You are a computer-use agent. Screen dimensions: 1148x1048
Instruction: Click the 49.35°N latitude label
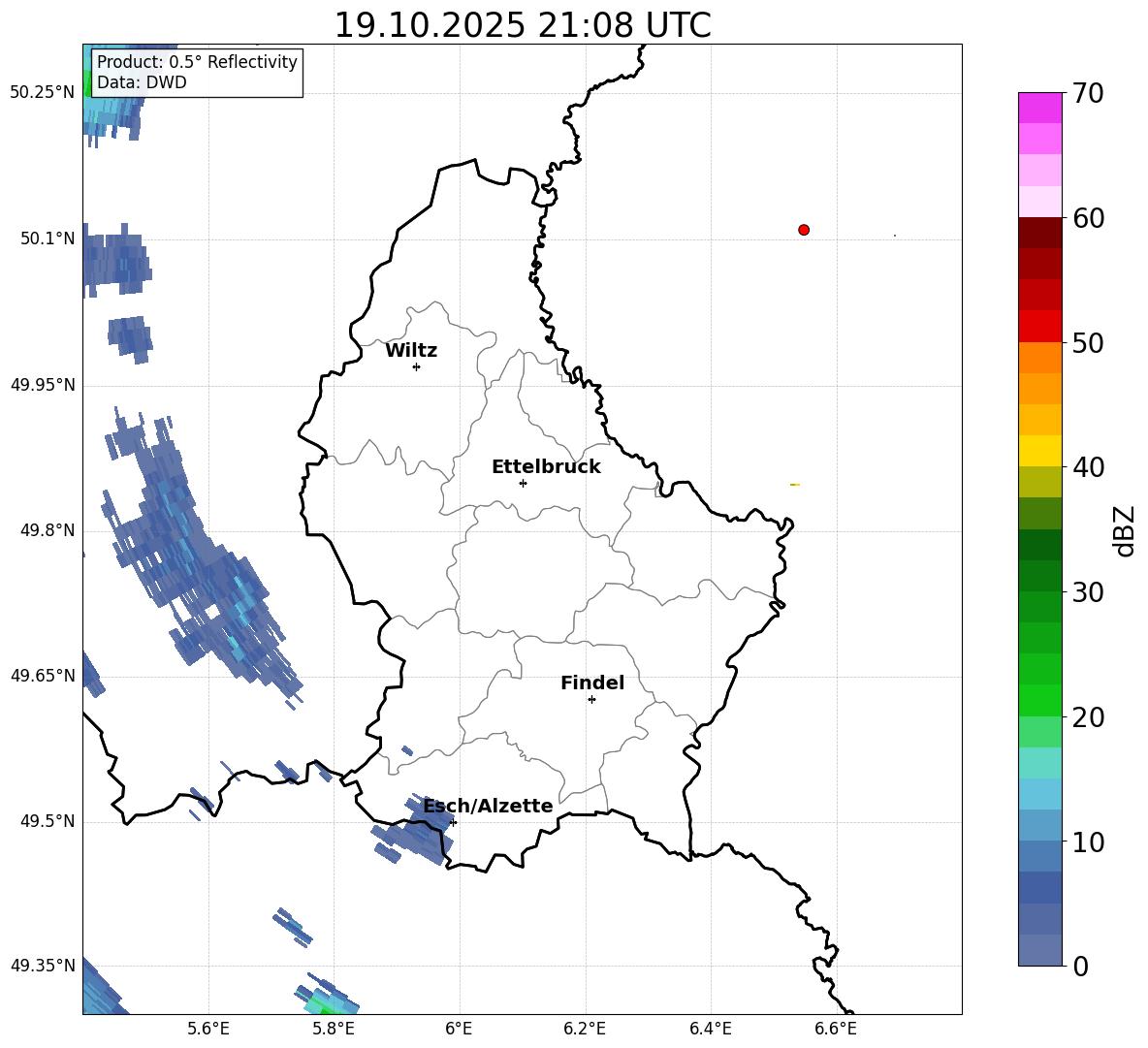pos(43,966)
